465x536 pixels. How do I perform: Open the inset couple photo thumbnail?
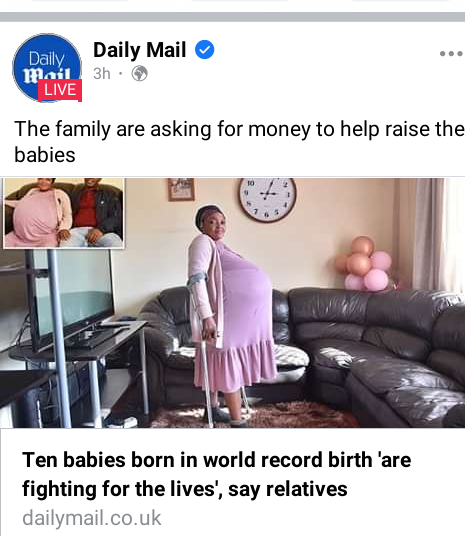pos(64,213)
